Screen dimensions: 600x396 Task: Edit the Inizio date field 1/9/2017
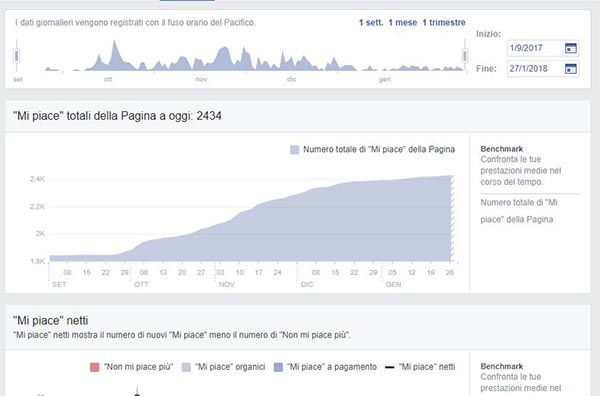543,48
